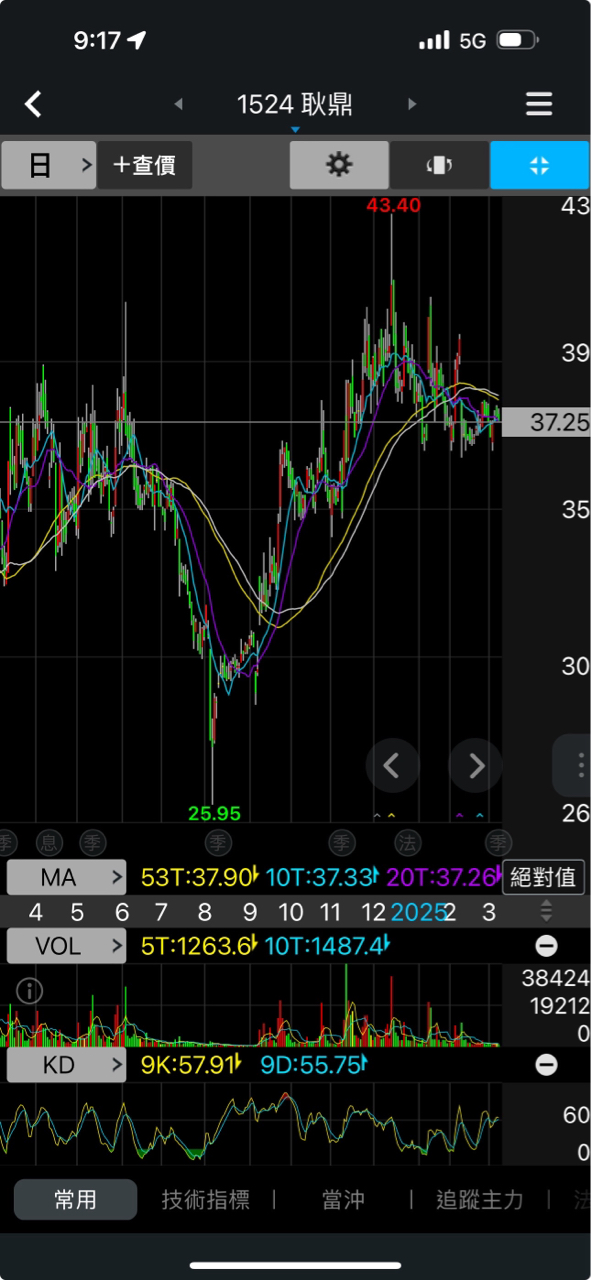Go back using the left arrow
The width and height of the screenshot is (591, 1280).
(x=34, y=104)
